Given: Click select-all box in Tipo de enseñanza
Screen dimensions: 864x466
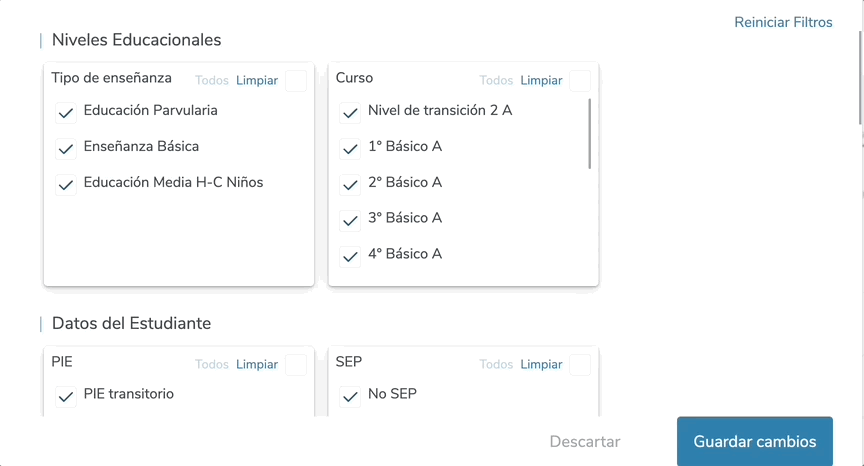Looking at the screenshot, I should [x=296, y=81].
